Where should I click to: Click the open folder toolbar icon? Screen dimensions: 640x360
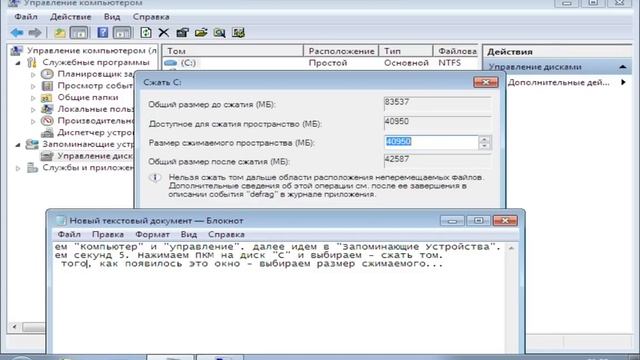pos(201,33)
